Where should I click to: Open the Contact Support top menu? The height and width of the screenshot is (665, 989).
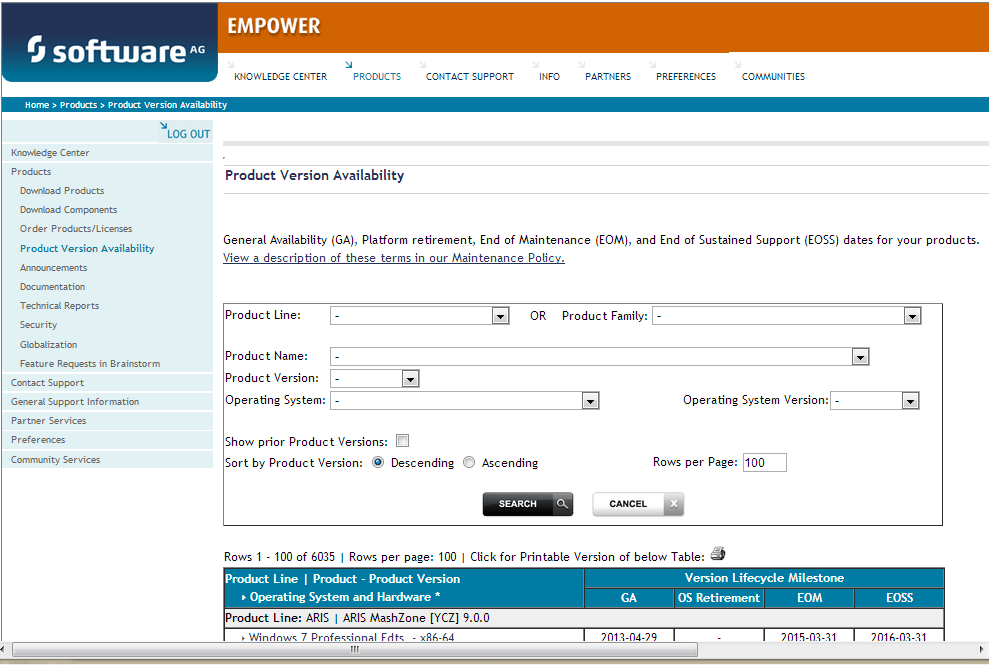(469, 77)
